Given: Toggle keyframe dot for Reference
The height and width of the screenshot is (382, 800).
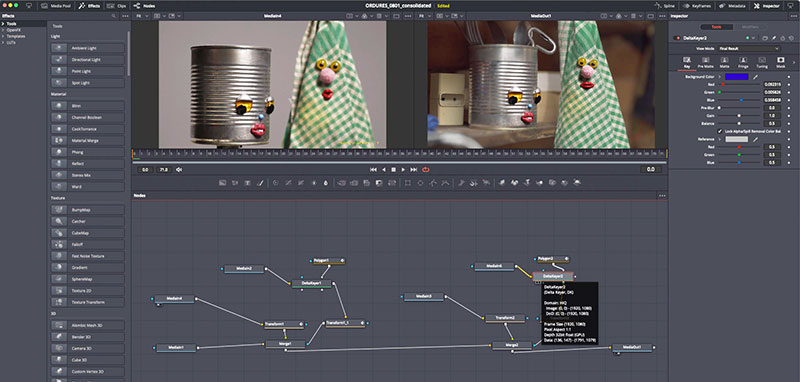Looking at the screenshot, I should [789, 139].
